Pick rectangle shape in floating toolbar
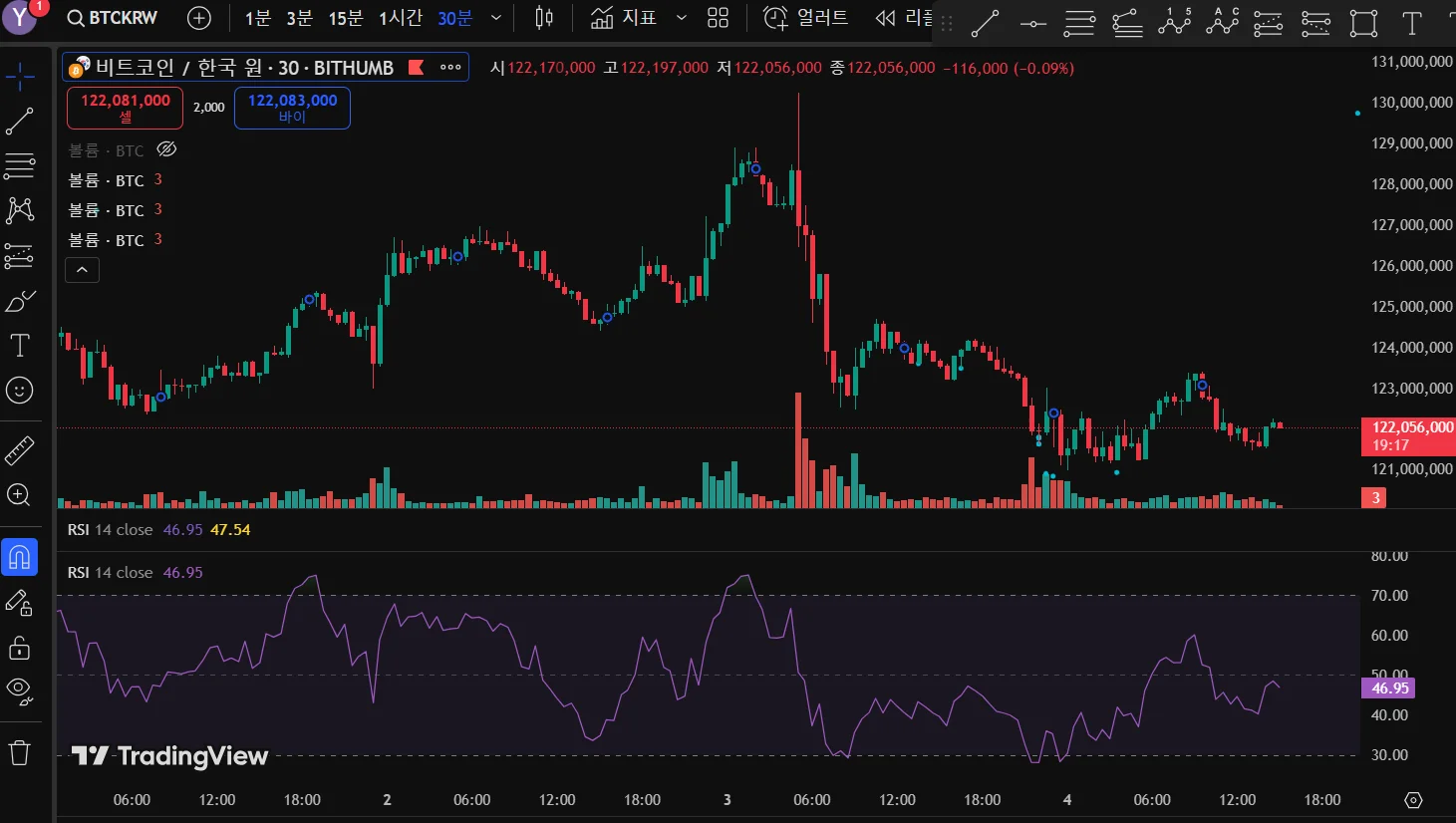This screenshot has width=1456, height=823. [1364, 23]
